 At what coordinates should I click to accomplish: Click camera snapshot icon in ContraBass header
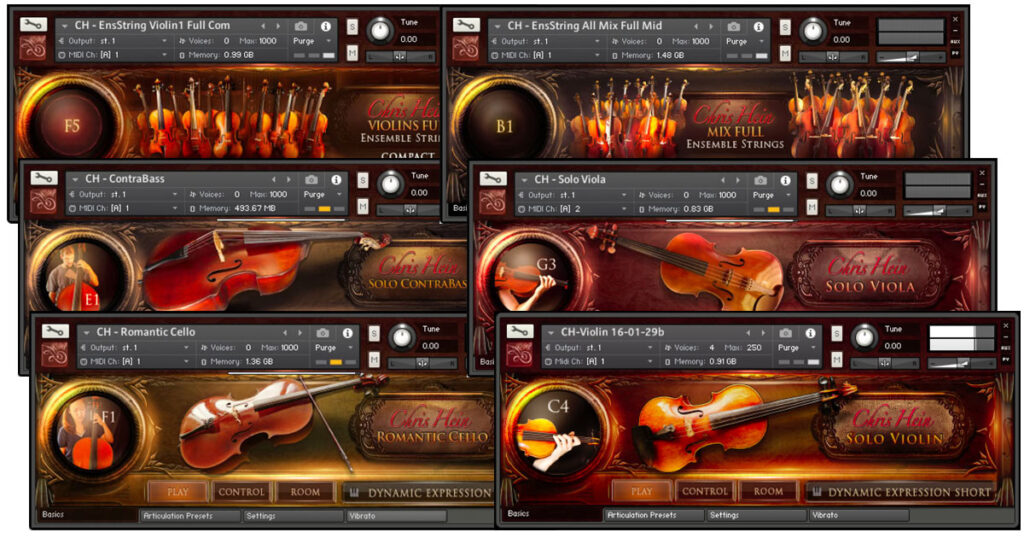(312, 180)
